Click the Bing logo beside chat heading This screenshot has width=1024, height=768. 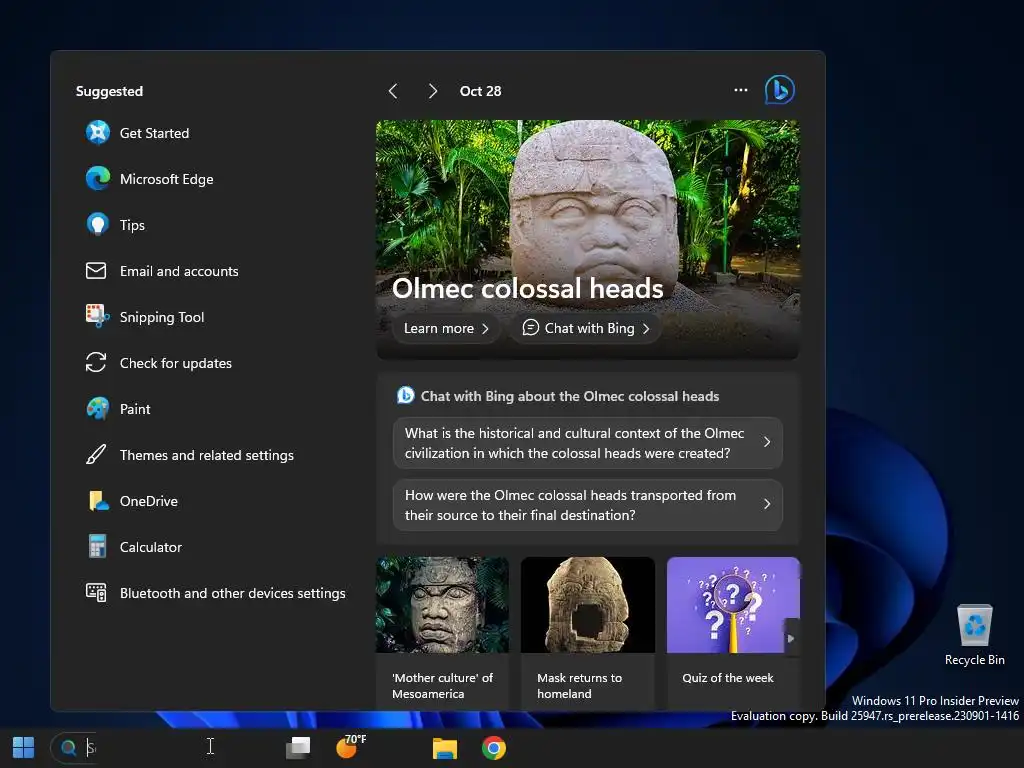click(406, 395)
